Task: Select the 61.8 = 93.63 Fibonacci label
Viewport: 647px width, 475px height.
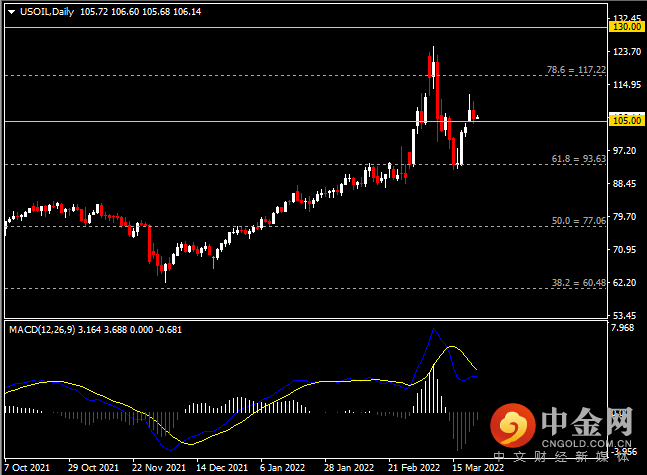Action: 579,159
